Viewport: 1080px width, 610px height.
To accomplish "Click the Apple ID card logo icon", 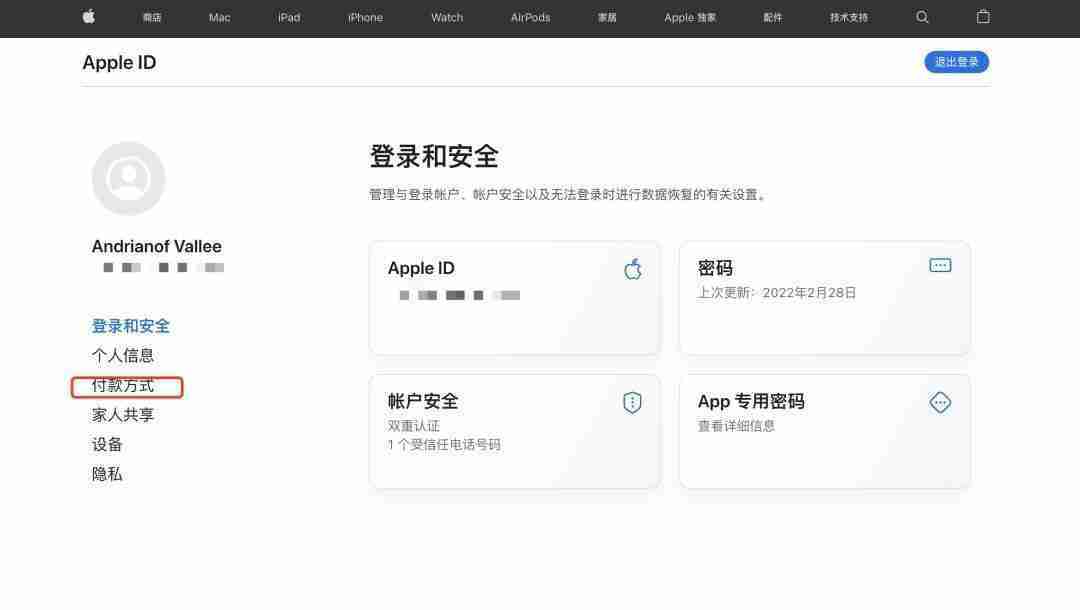I will [632, 268].
